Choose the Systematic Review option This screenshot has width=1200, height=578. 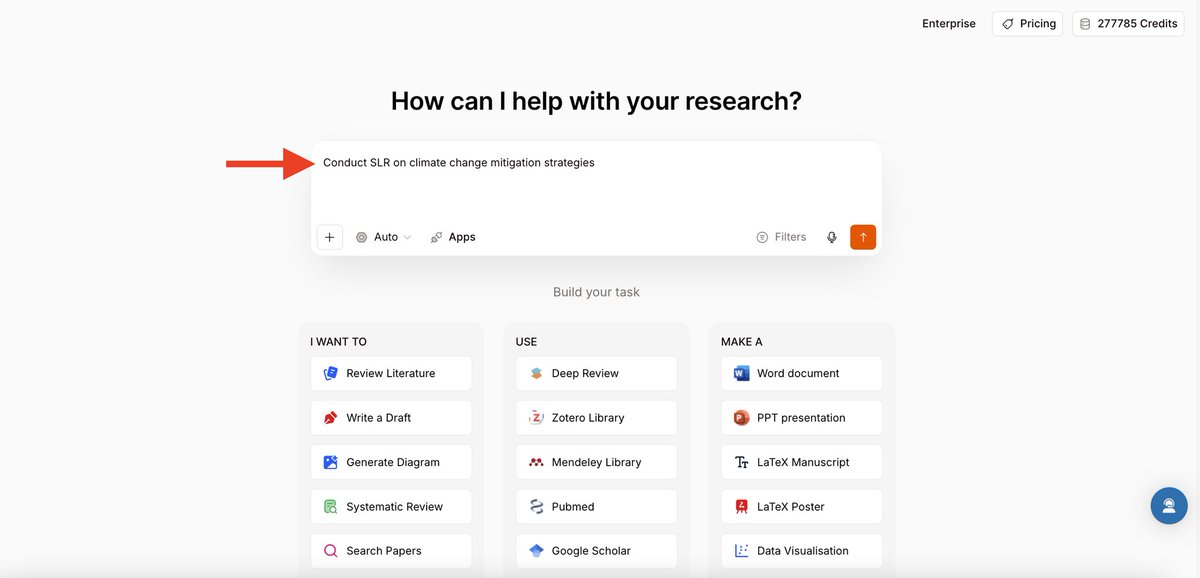pos(391,507)
